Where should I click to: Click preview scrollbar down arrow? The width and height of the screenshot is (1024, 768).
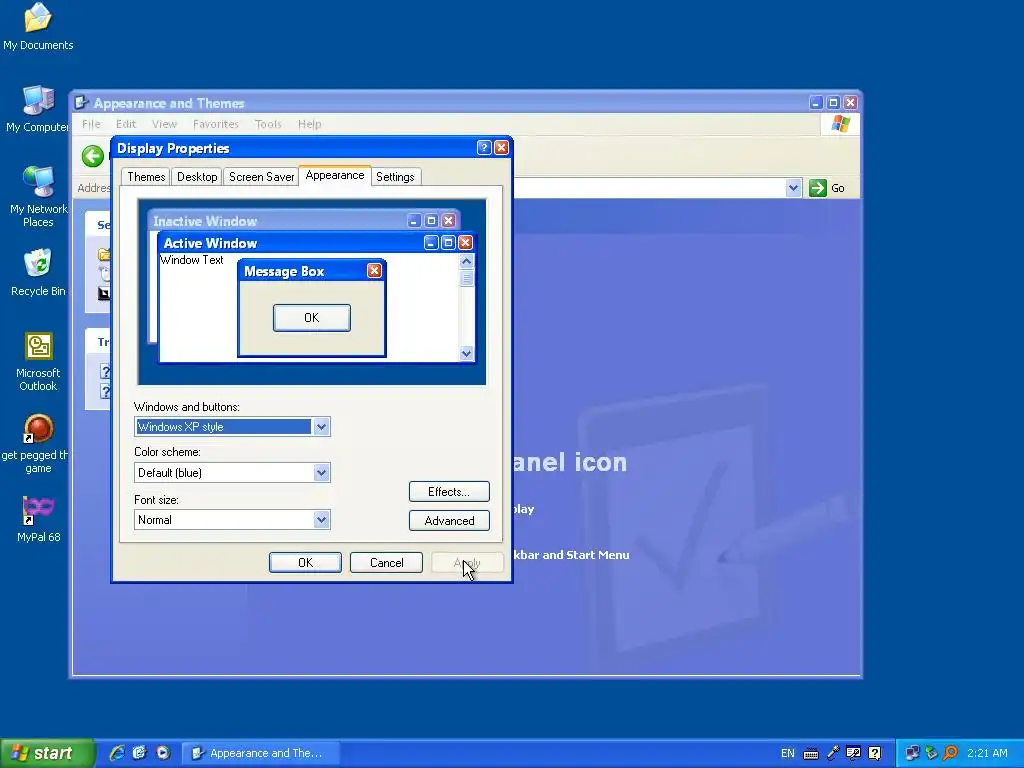(466, 353)
